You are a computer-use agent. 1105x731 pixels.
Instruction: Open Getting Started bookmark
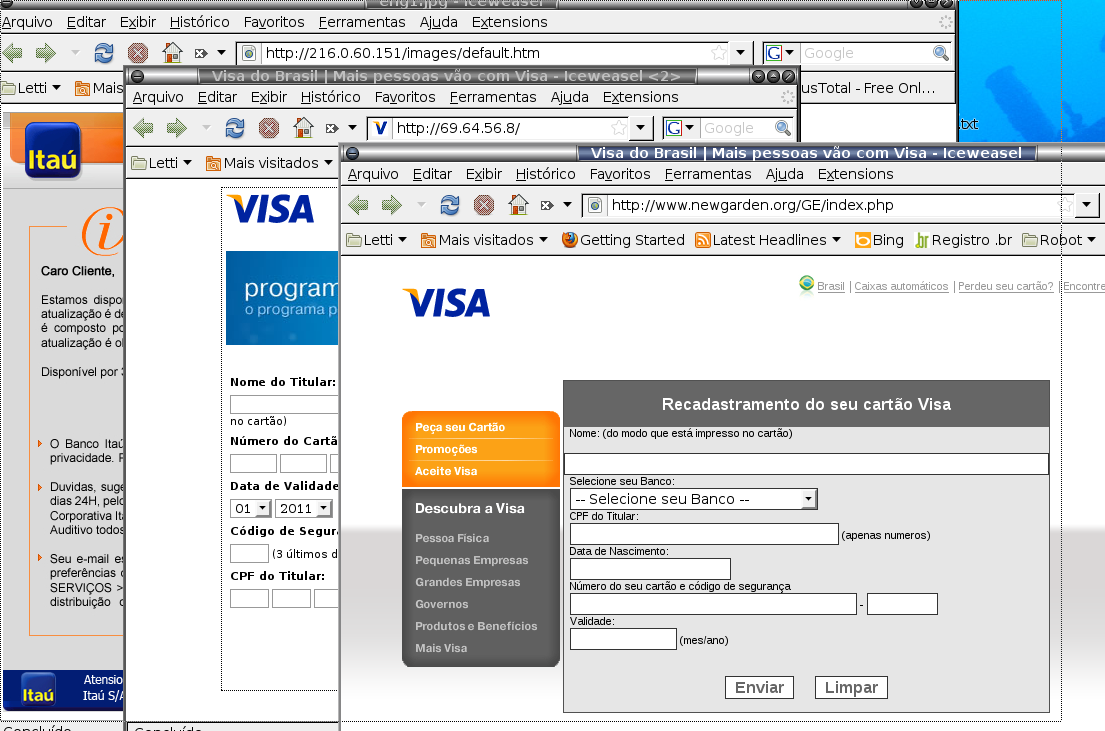[623, 240]
